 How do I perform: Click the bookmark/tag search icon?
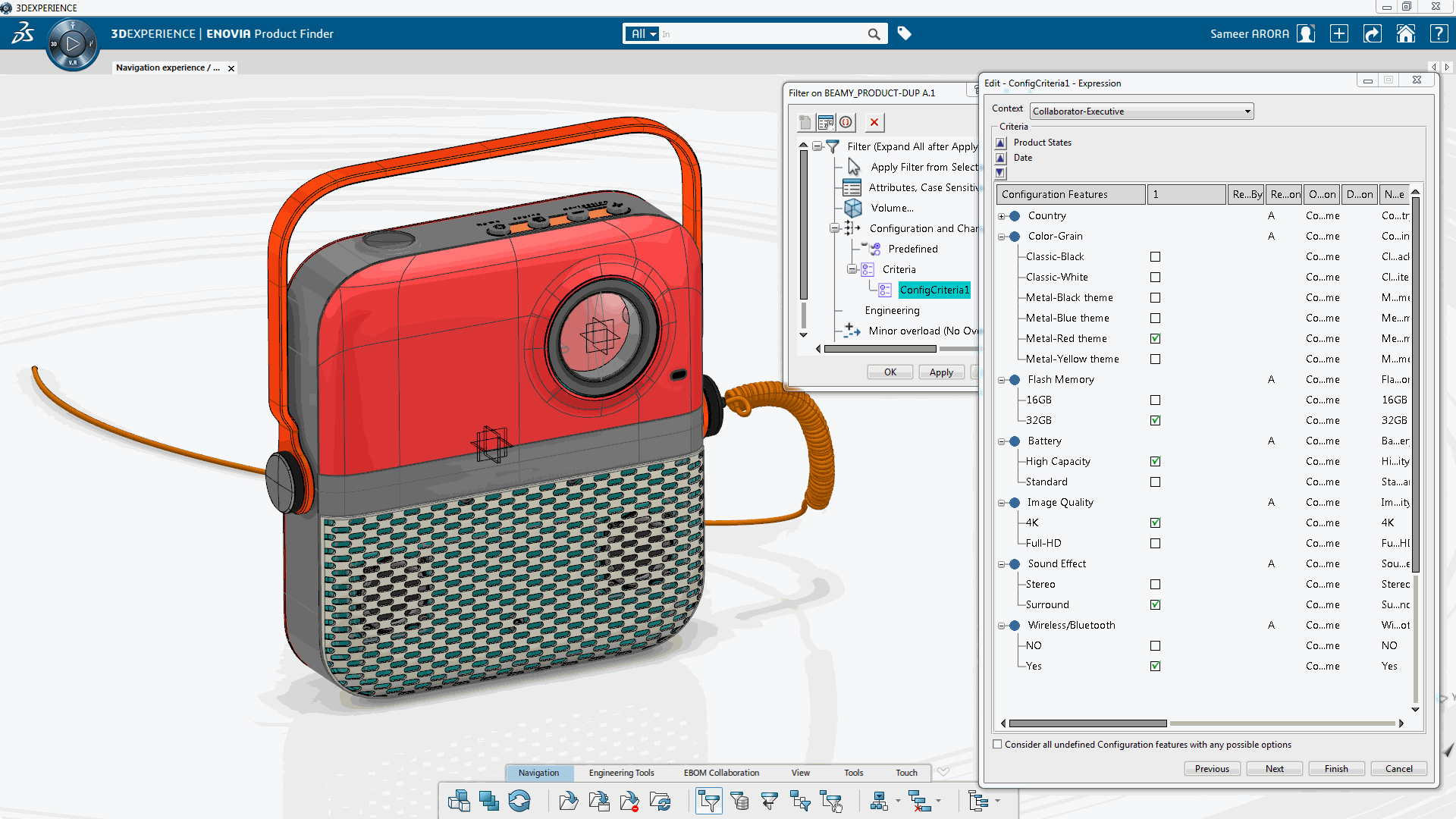point(903,33)
